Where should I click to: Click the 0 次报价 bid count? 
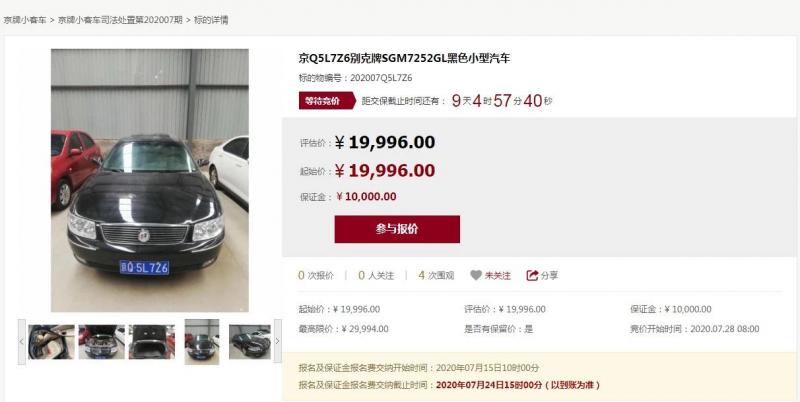click(x=316, y=275)
